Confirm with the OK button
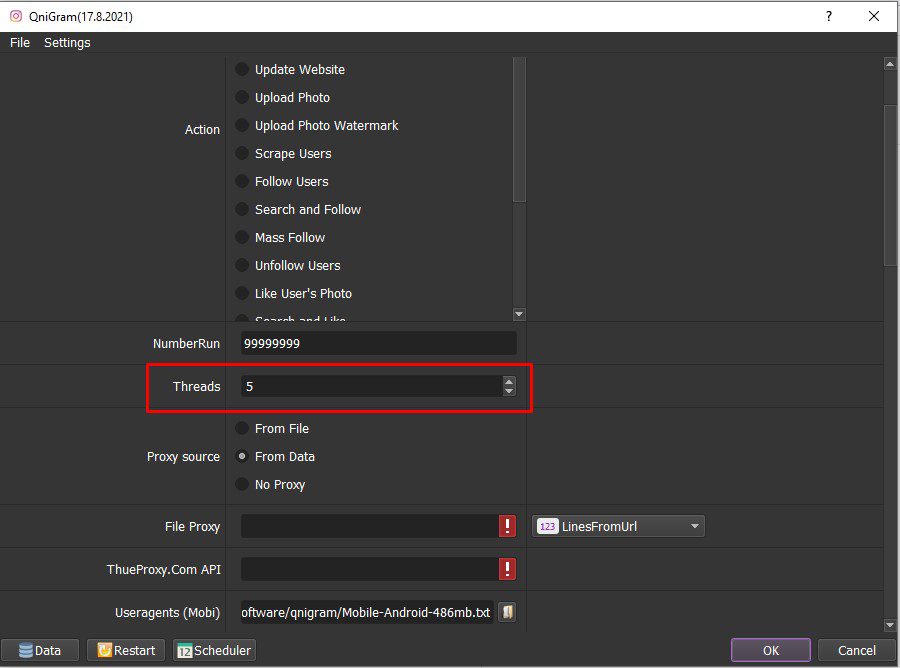This screenshot has width=900, height=668. 770,650
